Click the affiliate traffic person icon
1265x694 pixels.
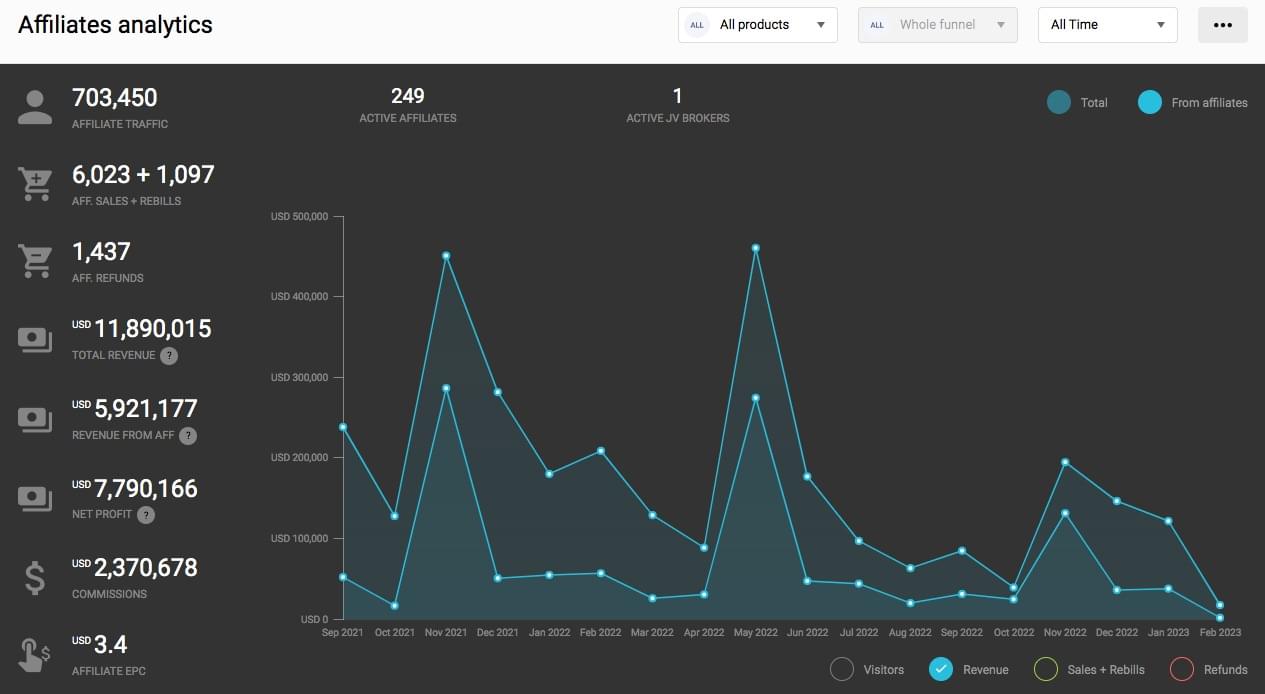click(35, 107)
